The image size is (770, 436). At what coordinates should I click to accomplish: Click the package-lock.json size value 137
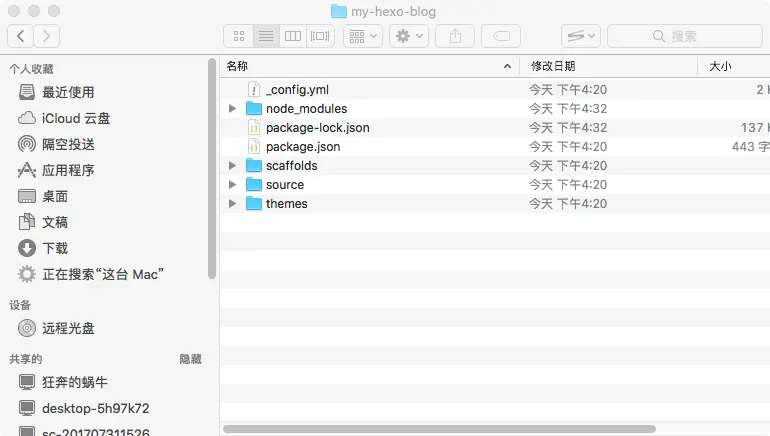click(x=752, y=128)
